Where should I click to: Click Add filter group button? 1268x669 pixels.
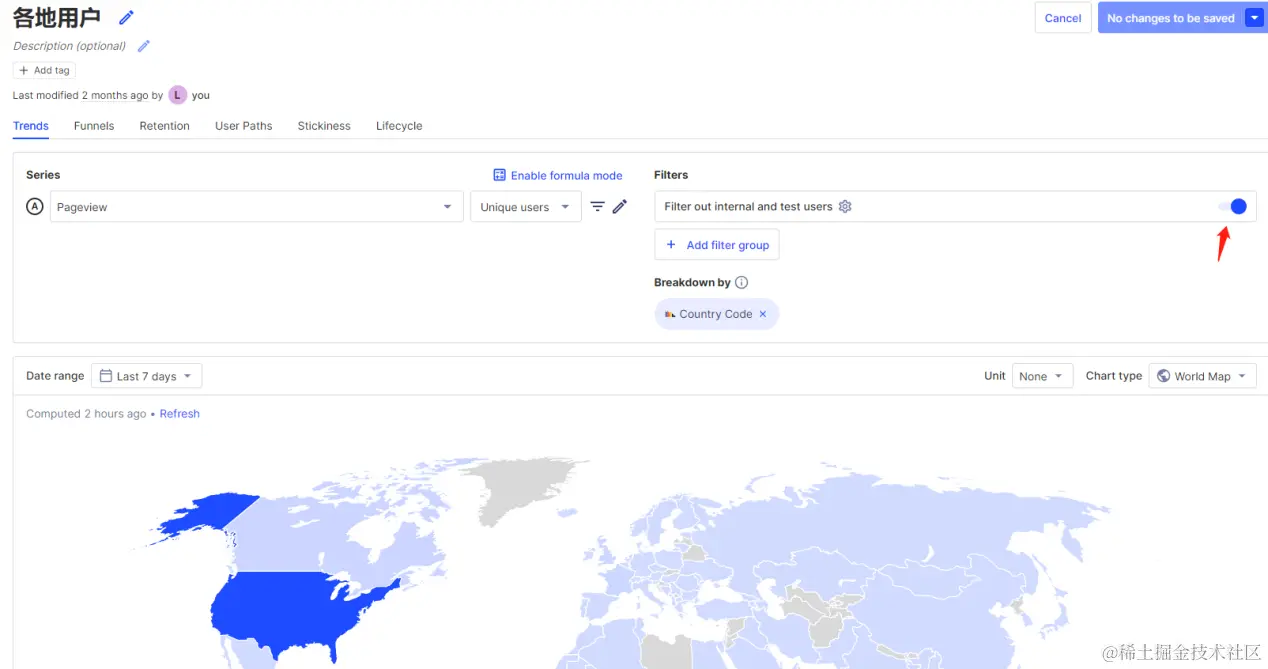pyautogui.click(x=717, y=245)
